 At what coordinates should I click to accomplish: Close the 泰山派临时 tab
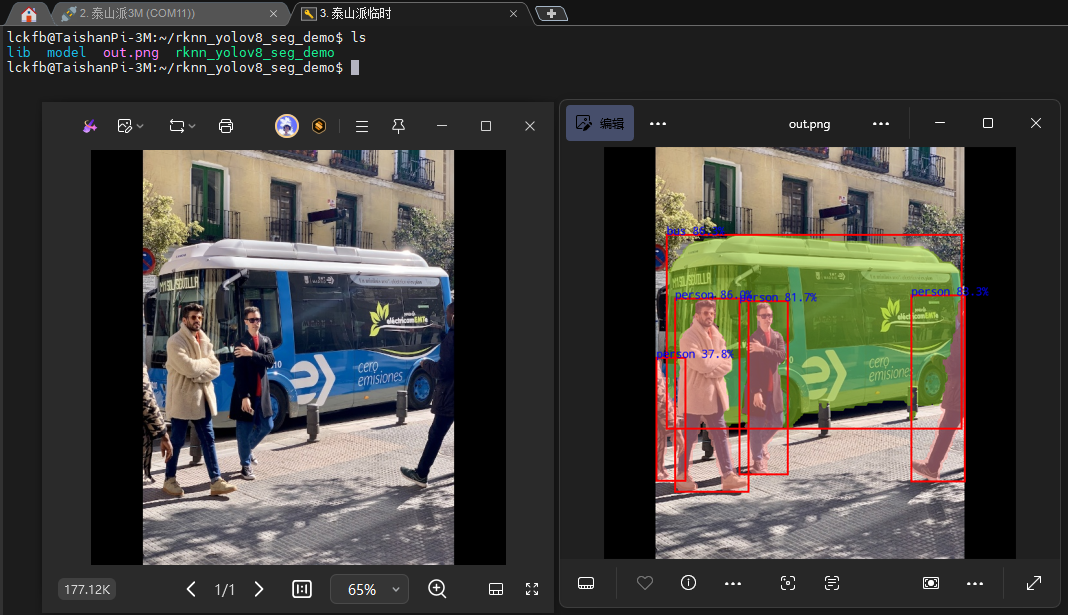[514, 14]
